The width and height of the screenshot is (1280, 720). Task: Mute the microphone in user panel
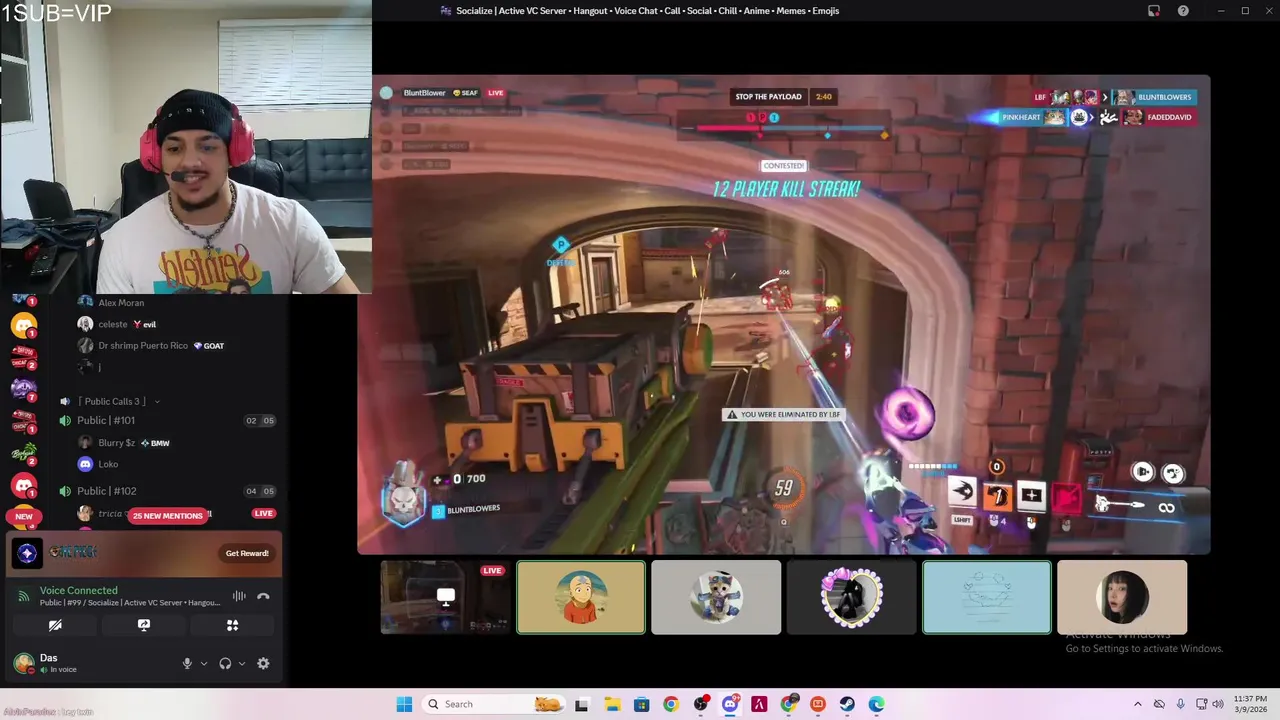click(x=186, y=663)
